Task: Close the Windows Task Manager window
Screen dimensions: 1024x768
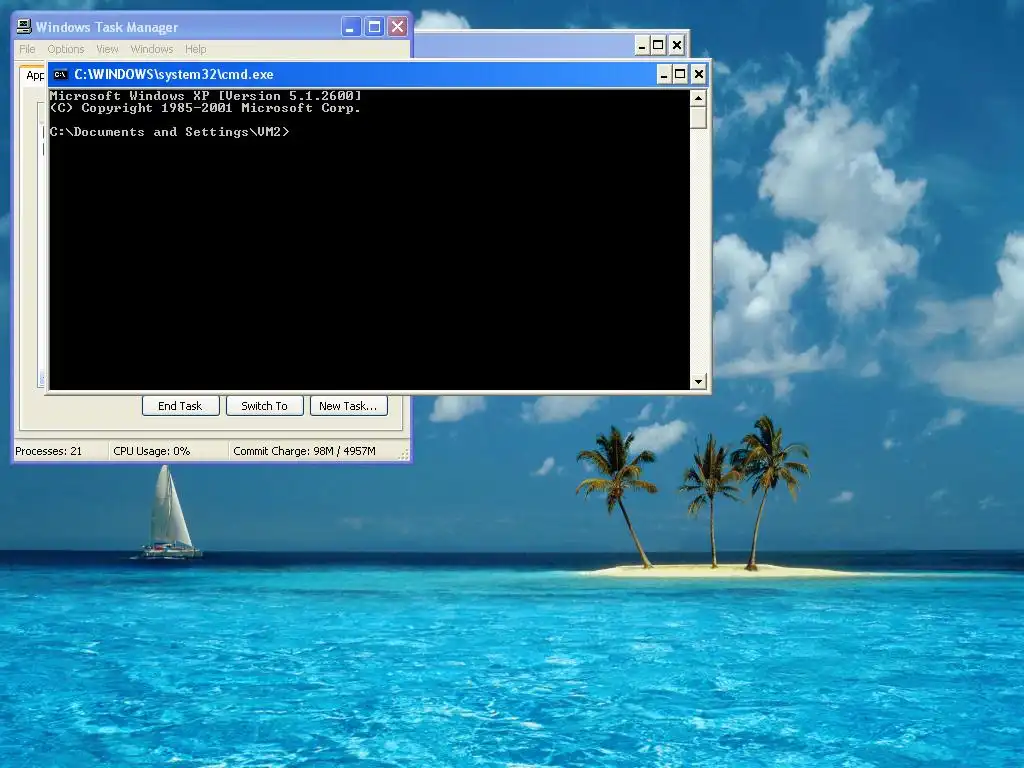Action: (x=397, y=27)
